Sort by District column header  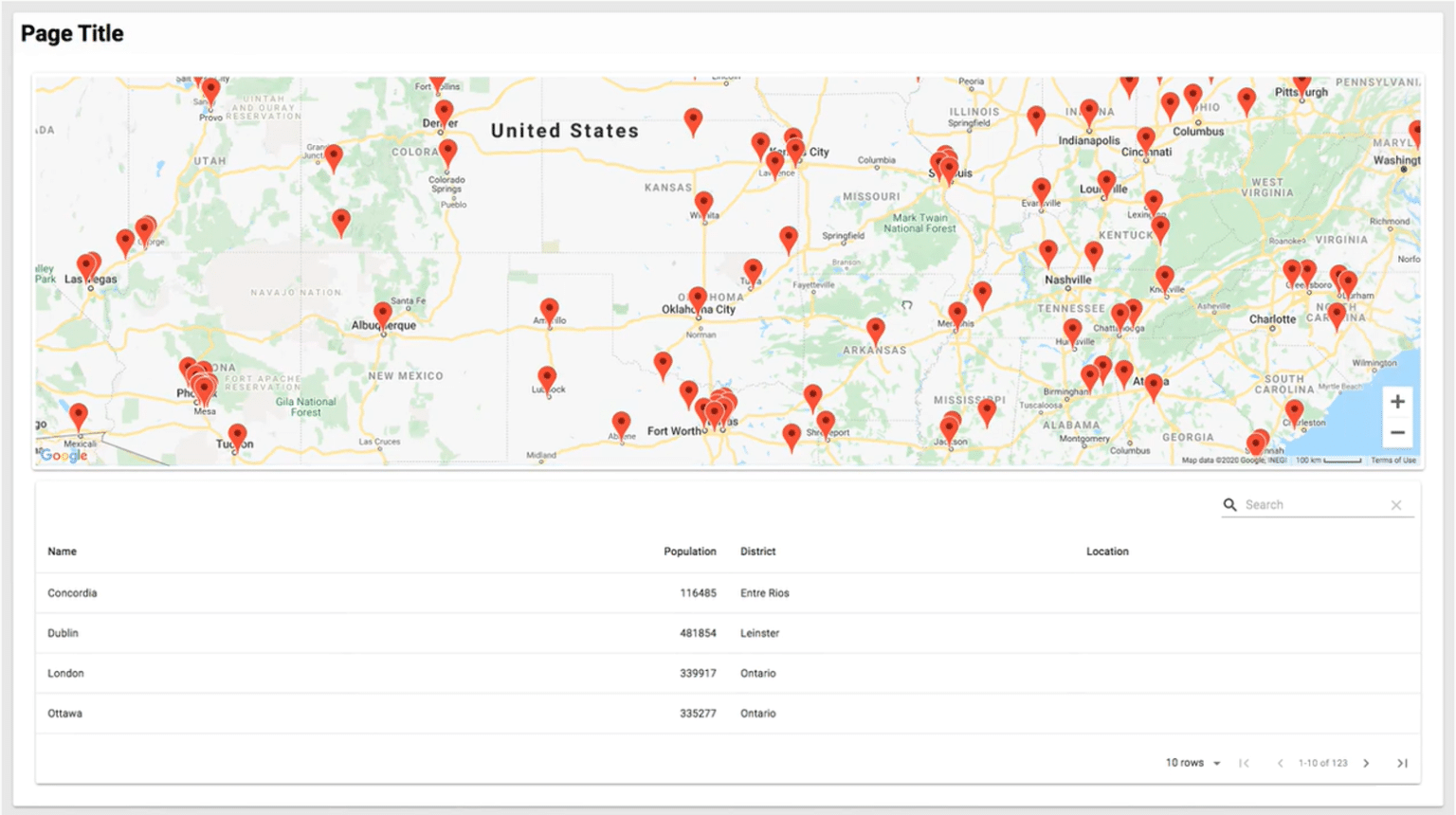click(x=757, y=552)
